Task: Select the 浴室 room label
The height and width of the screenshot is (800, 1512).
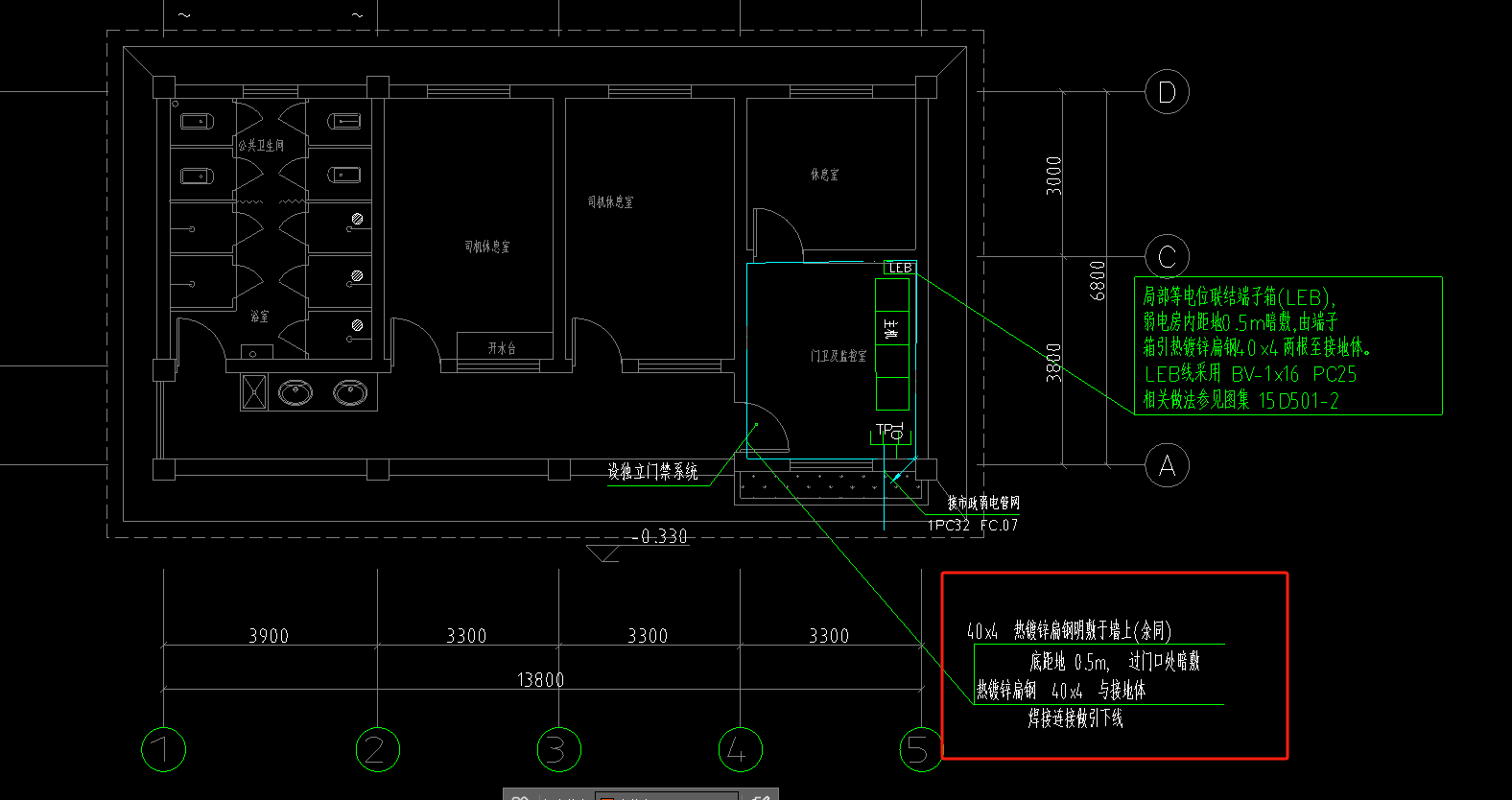Action: pos(260,316)
